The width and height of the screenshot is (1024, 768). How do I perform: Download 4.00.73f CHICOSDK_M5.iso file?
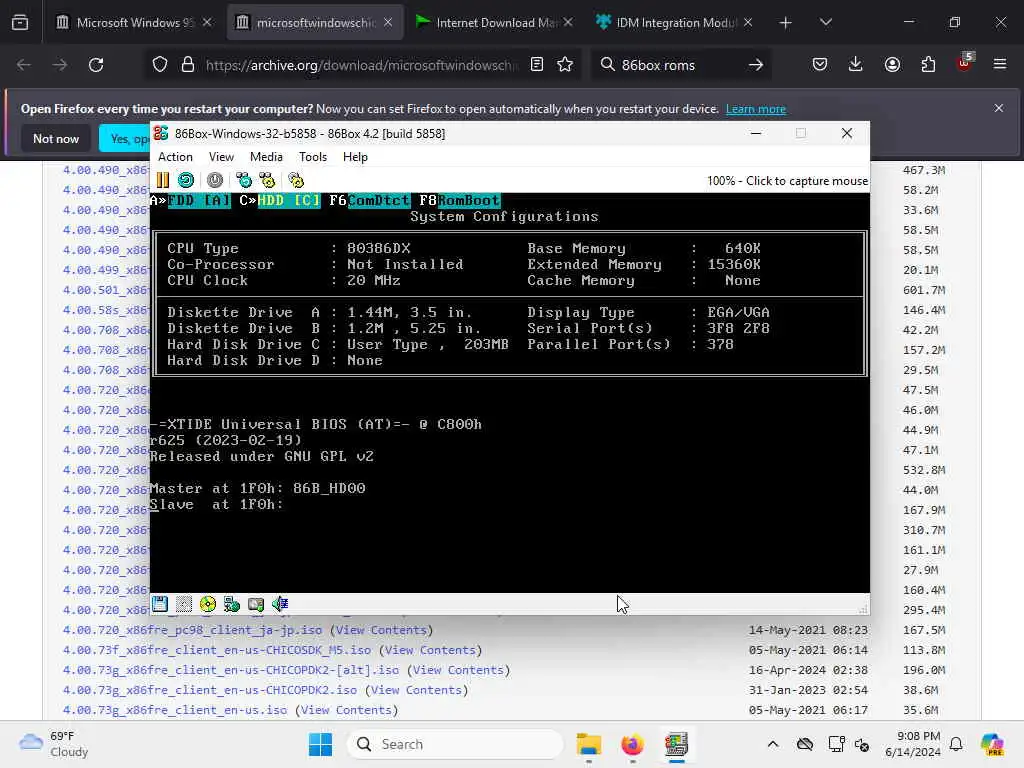[217, 650]
